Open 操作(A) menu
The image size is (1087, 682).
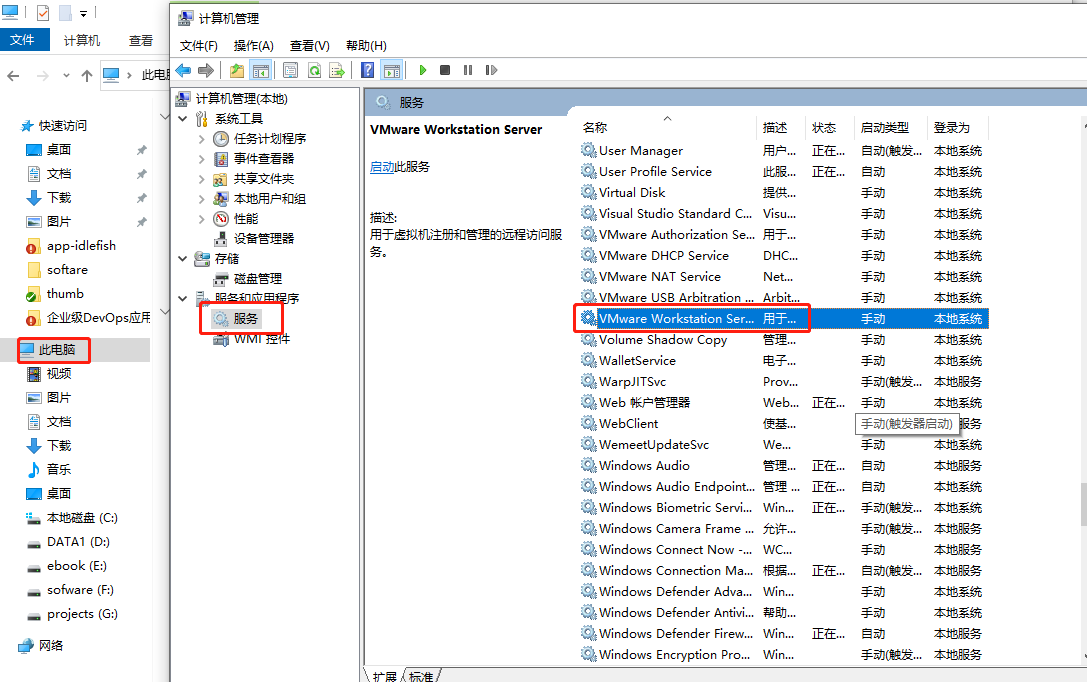[253, 46]
